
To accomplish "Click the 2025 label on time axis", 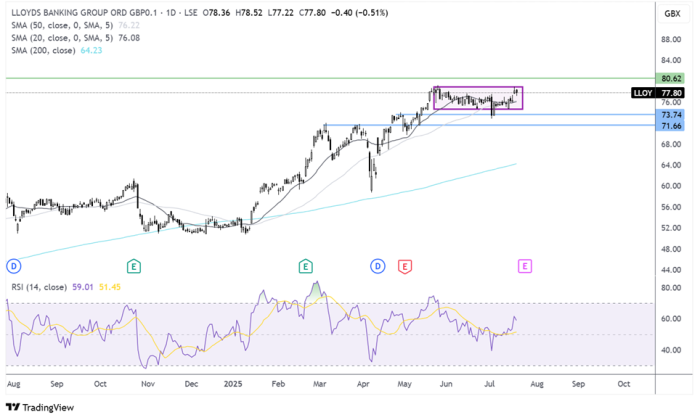I will pos(232,383).
